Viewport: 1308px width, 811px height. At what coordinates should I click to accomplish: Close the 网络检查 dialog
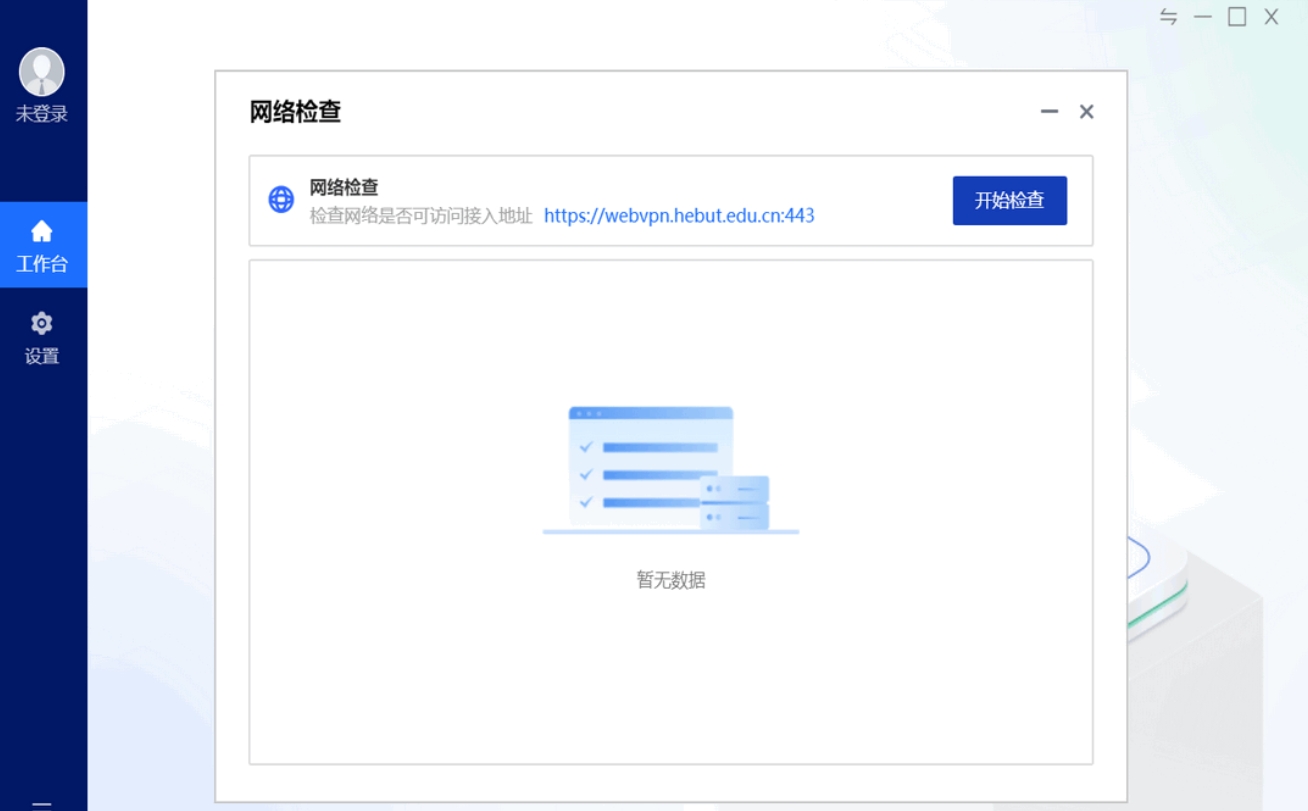1086,111
